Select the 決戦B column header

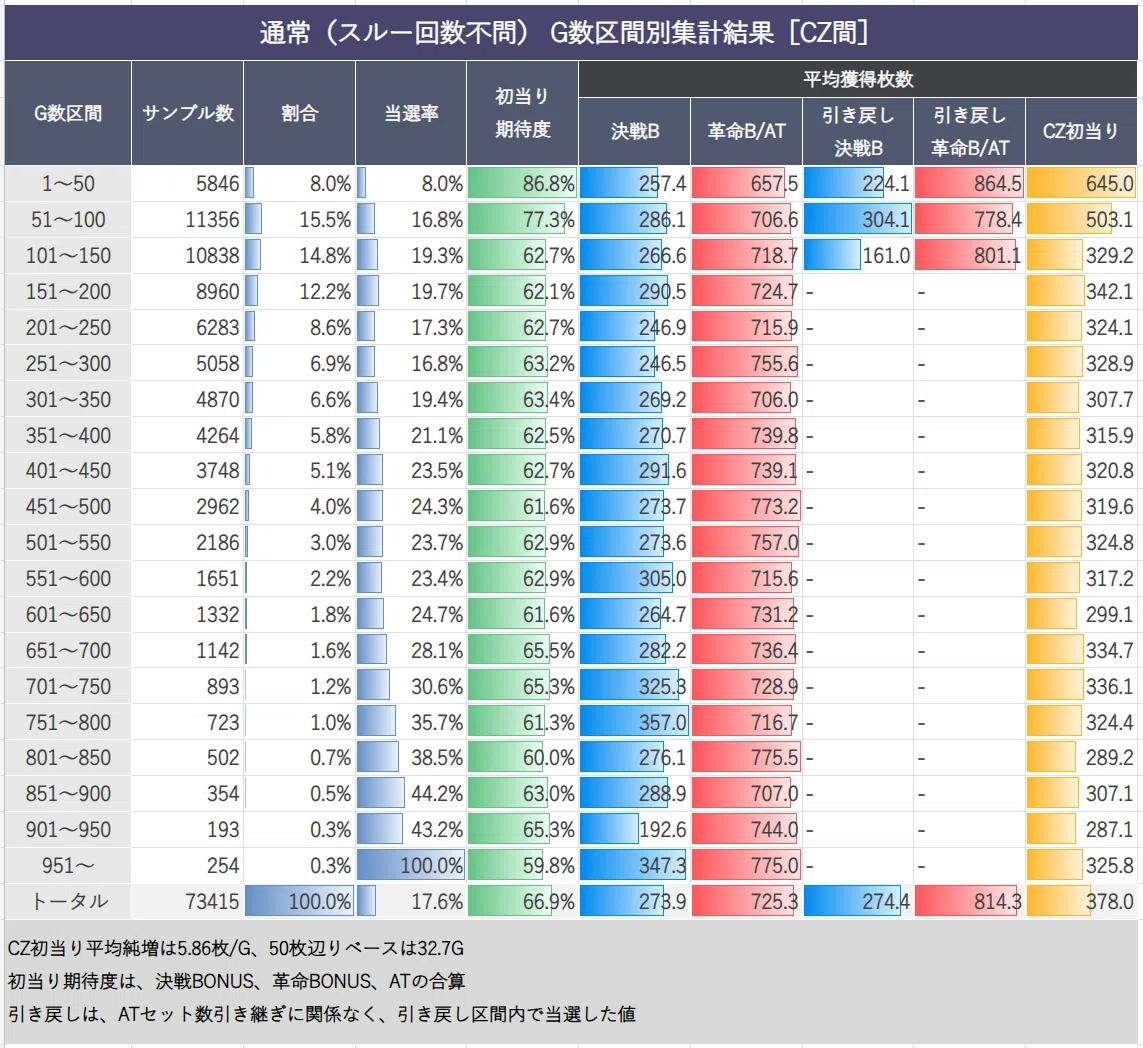[635, 131]
